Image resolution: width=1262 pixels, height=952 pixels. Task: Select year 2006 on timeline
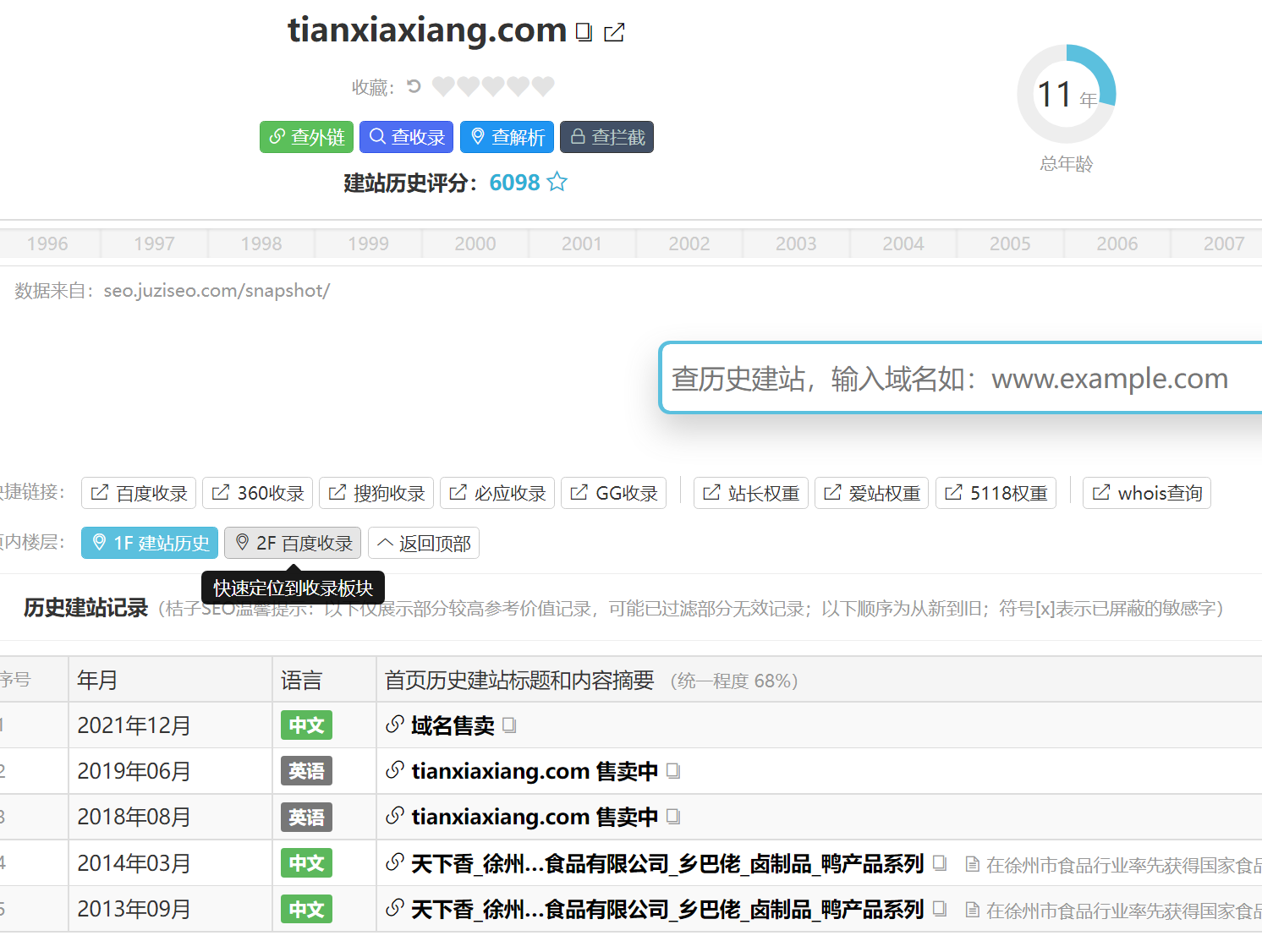(1117, 243)
